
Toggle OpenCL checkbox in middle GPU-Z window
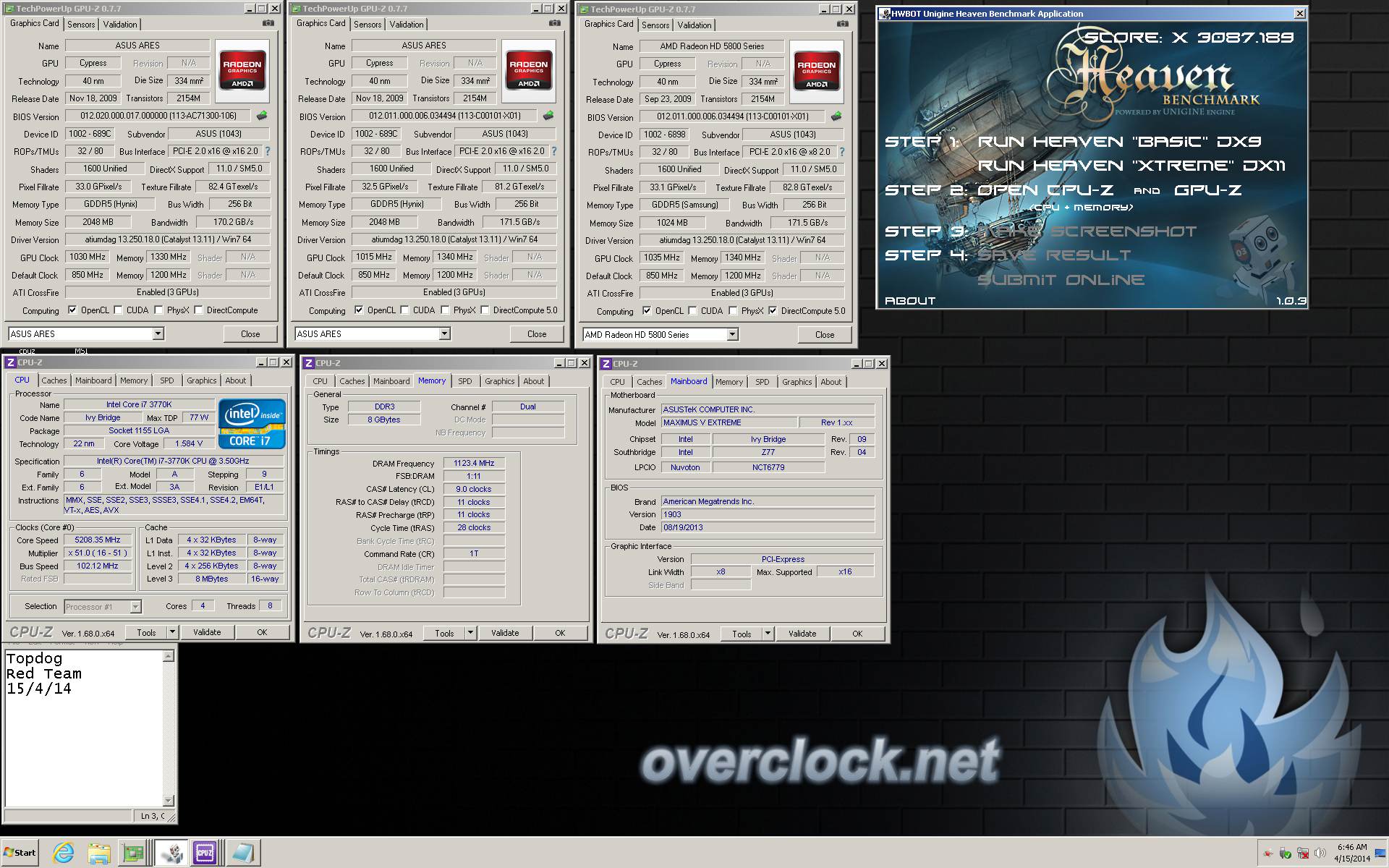(x=359, y=310)
